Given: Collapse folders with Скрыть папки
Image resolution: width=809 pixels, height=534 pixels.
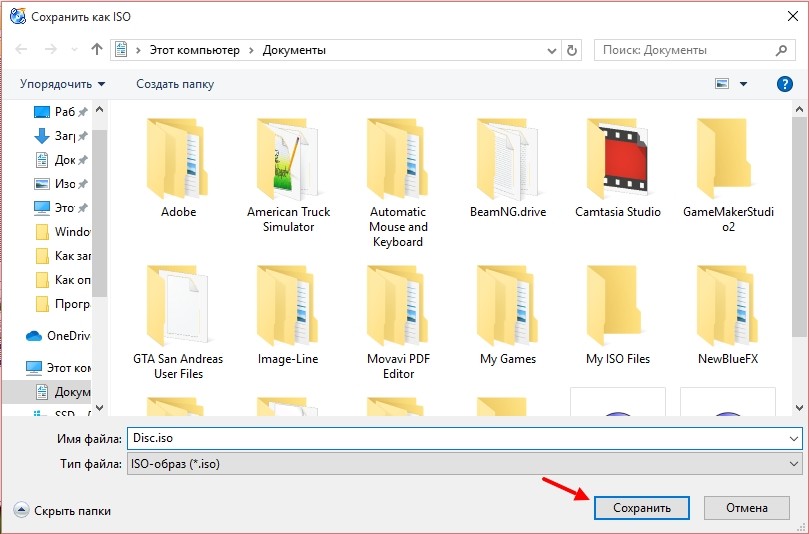Looking at the screenshot, I should 63,510.
